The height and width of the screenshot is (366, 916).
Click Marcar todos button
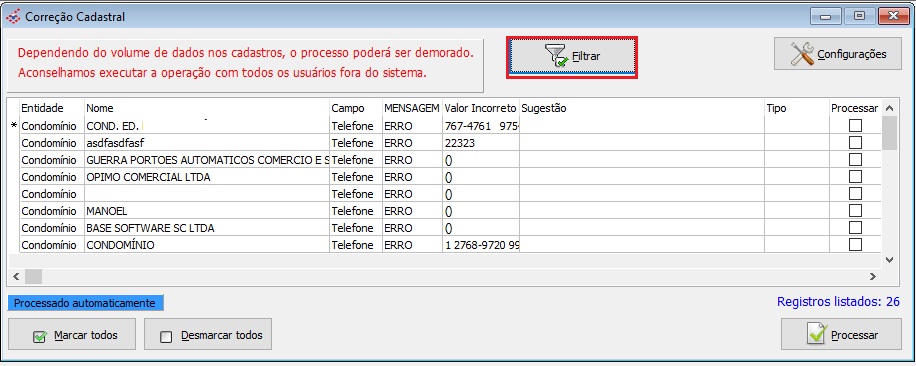pyautogui.click(x=72, y=335)
